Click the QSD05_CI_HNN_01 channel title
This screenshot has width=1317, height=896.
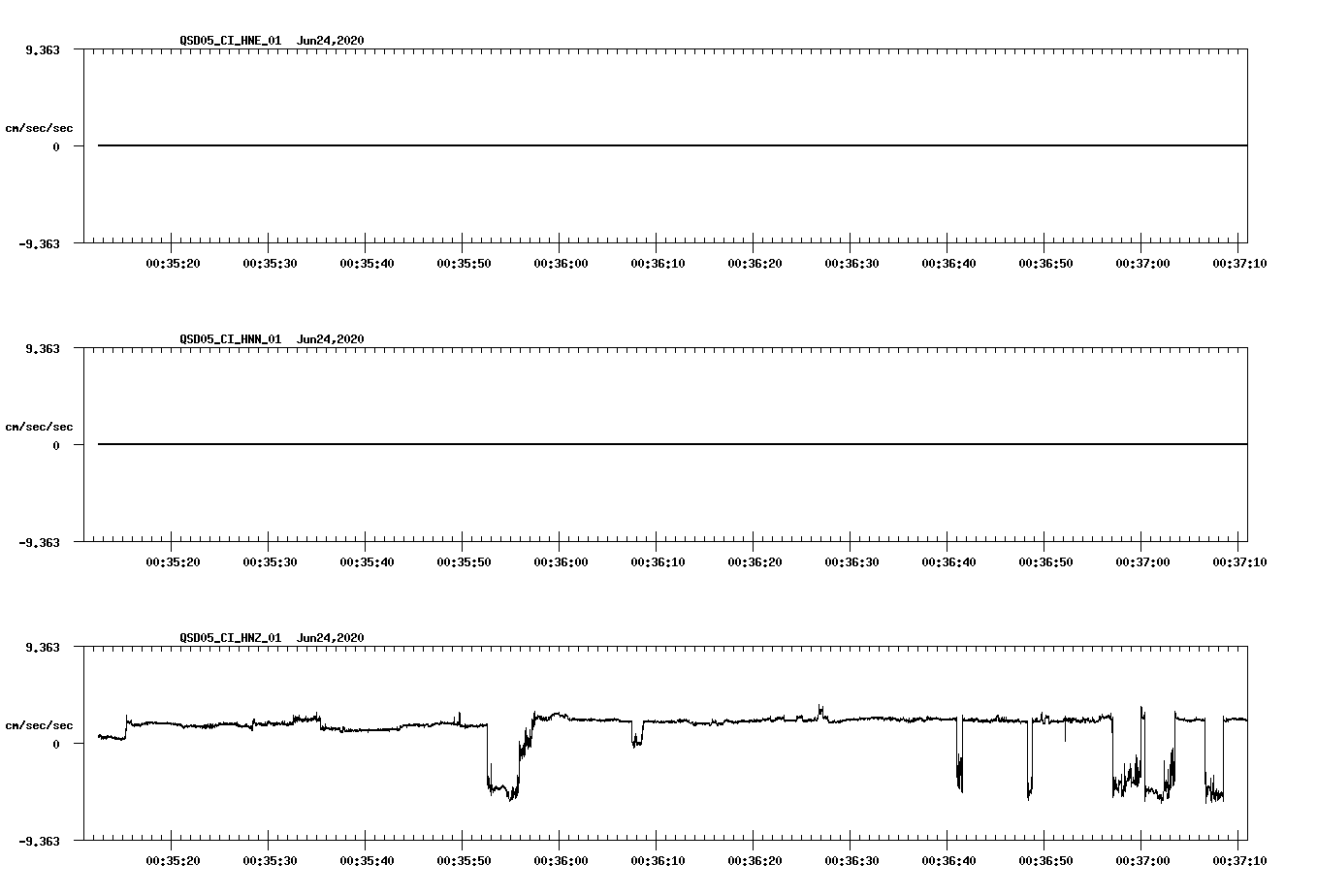pos(231,339)
